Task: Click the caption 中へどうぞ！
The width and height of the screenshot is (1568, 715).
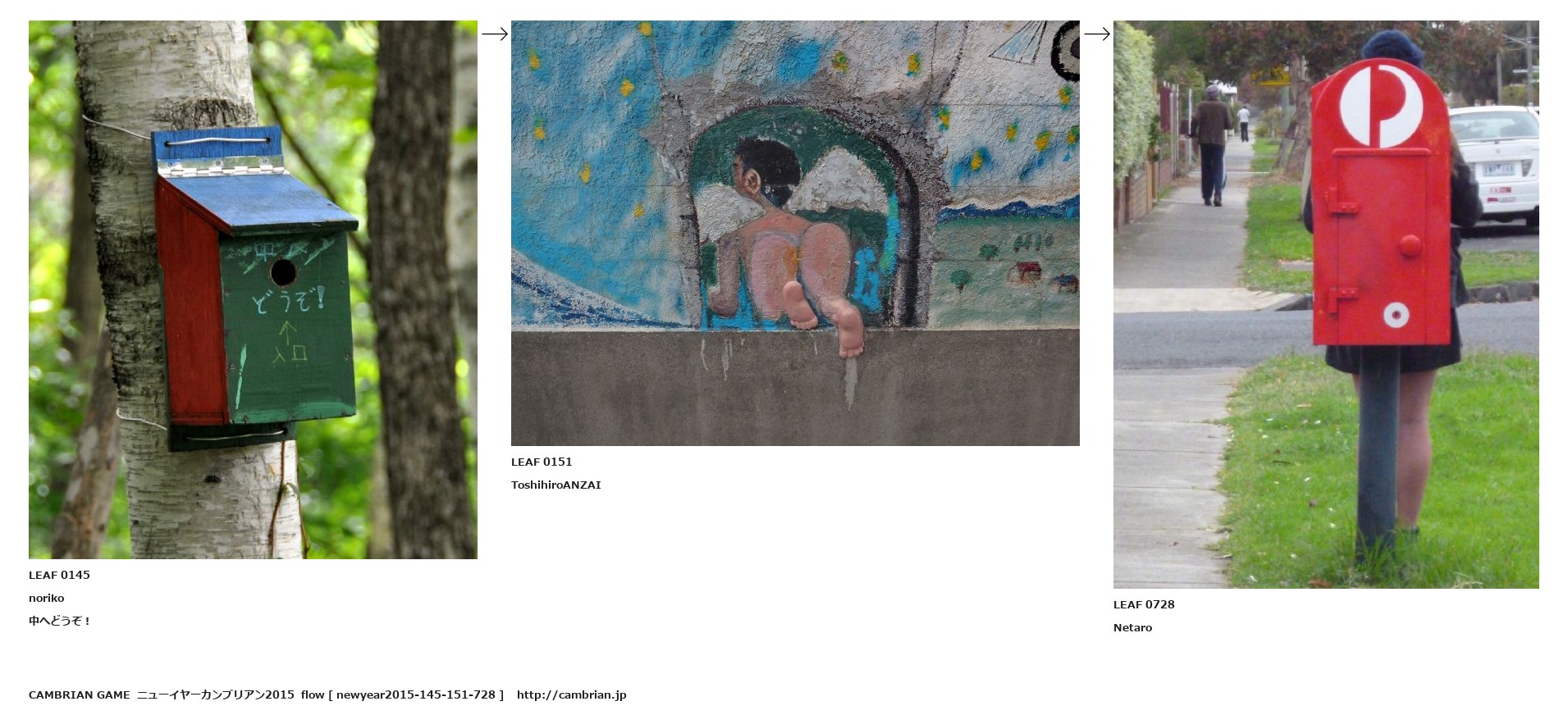Action: [59, 621]
